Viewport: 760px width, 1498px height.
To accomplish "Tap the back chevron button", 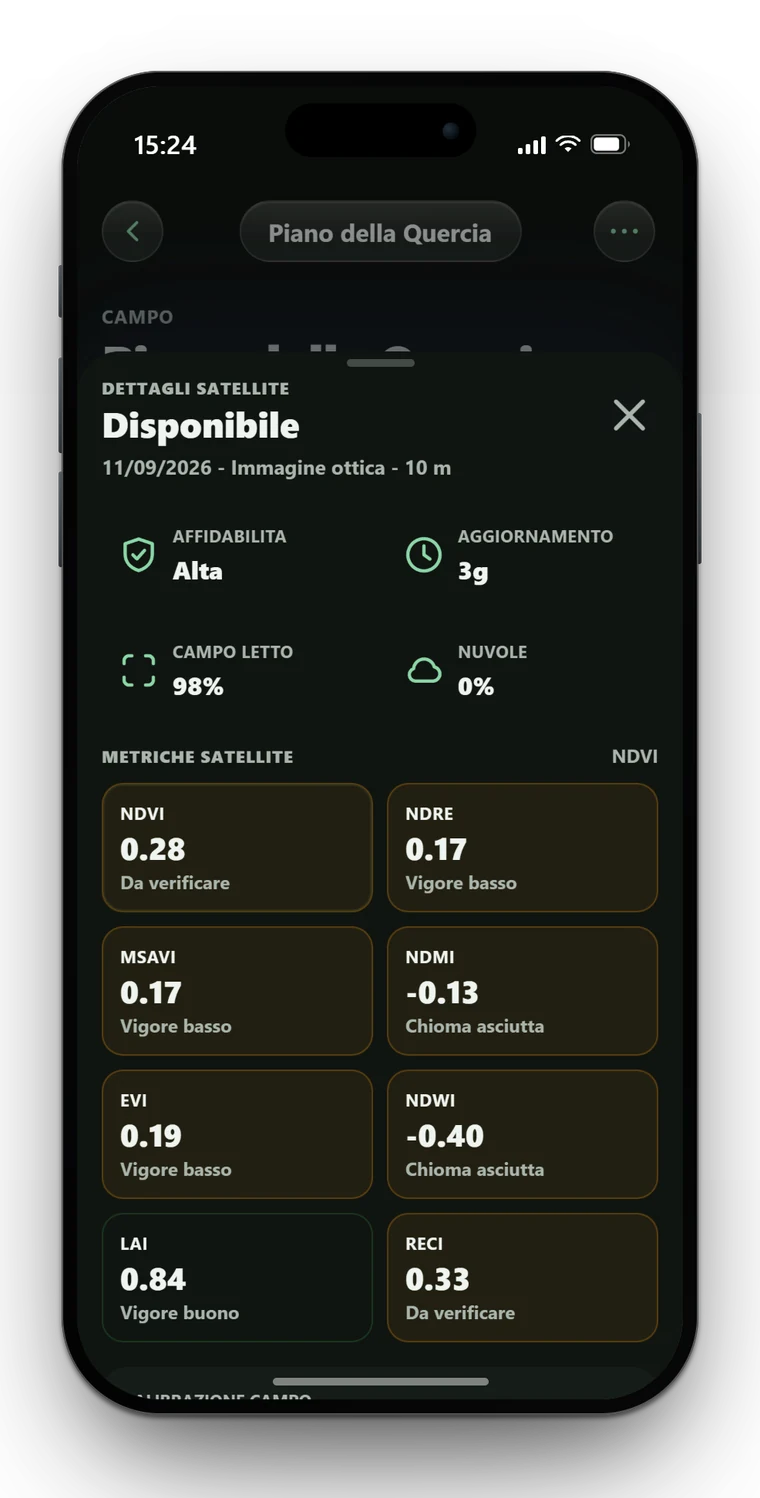I will [x=132, y=232].
